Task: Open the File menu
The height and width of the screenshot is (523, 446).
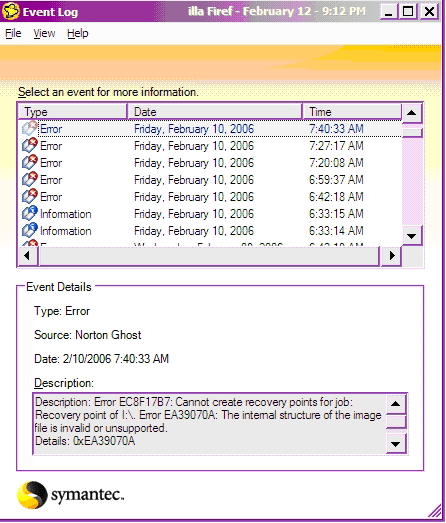Action: [x=13, y=33]
